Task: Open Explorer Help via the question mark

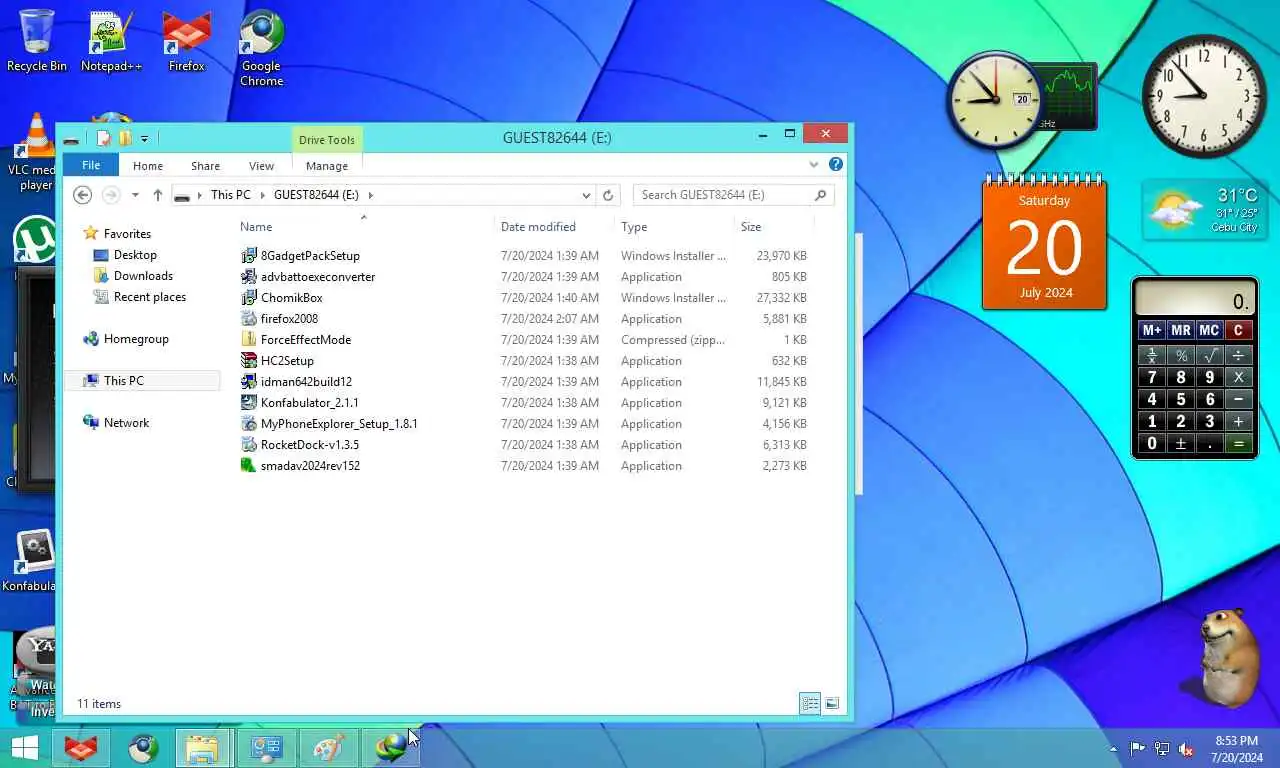Action: (x=836, y=165)
